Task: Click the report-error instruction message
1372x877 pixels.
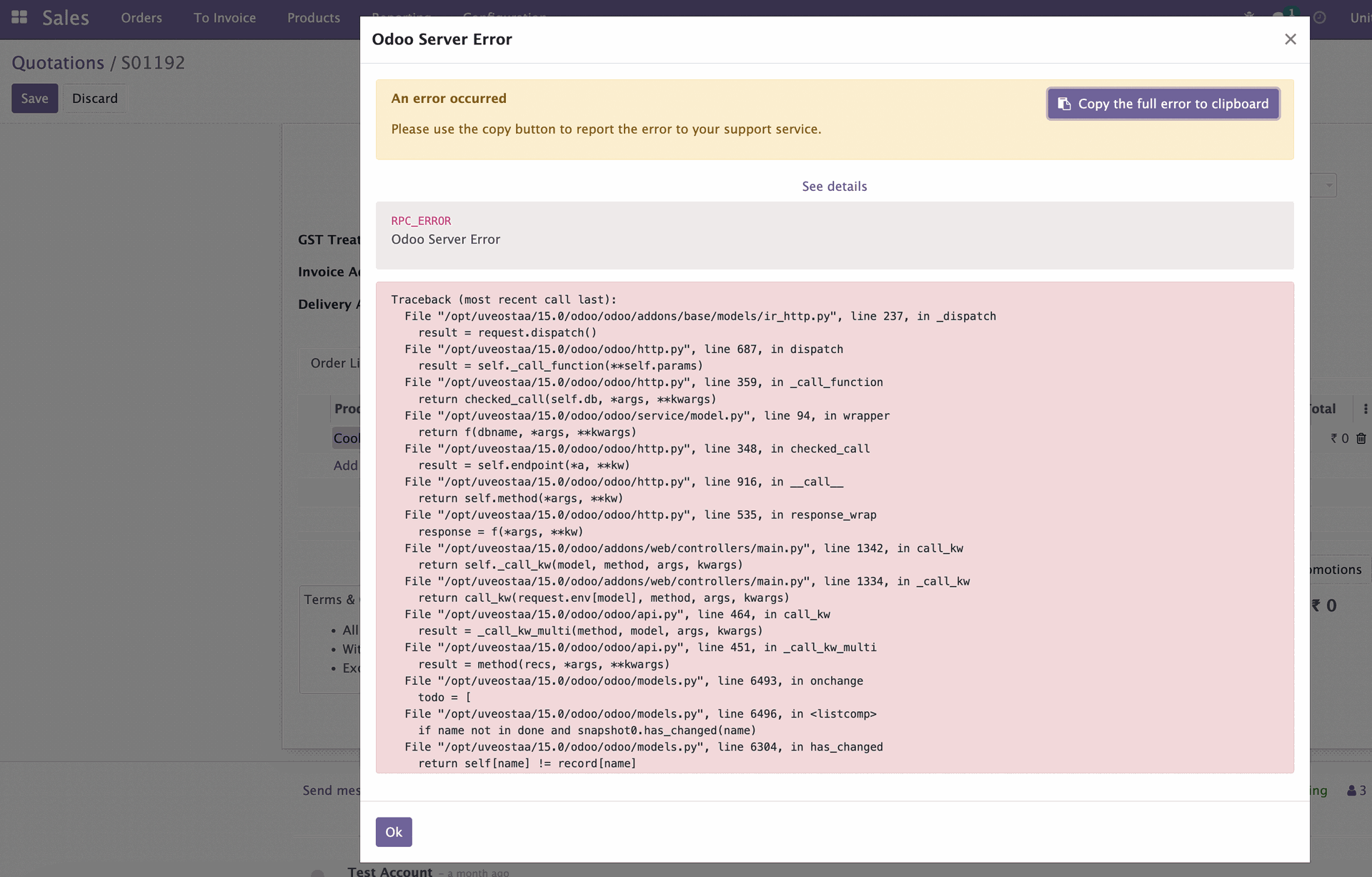Action: click(606, 129)
